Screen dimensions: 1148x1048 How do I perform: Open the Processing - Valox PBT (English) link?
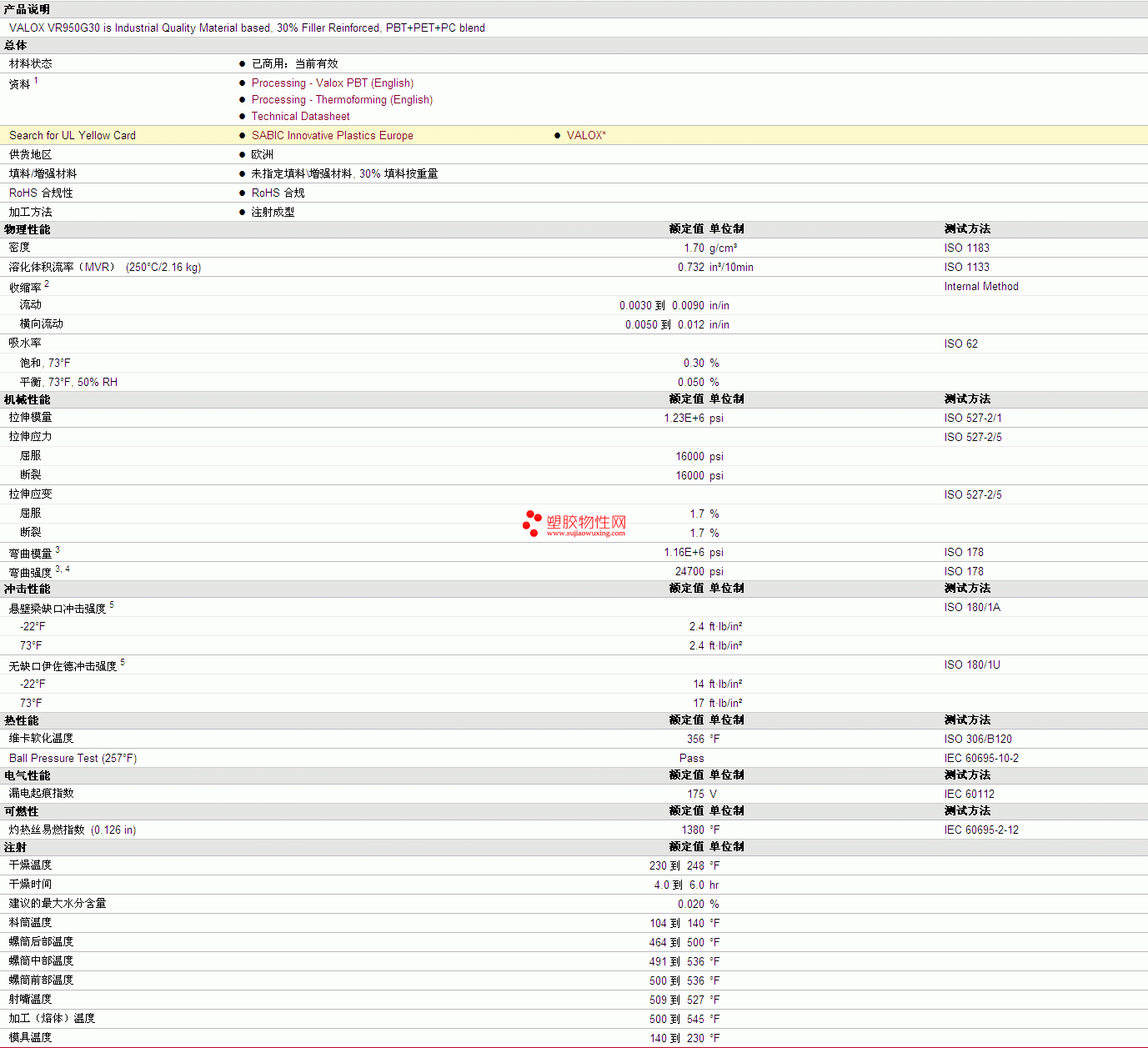(333, 83)
